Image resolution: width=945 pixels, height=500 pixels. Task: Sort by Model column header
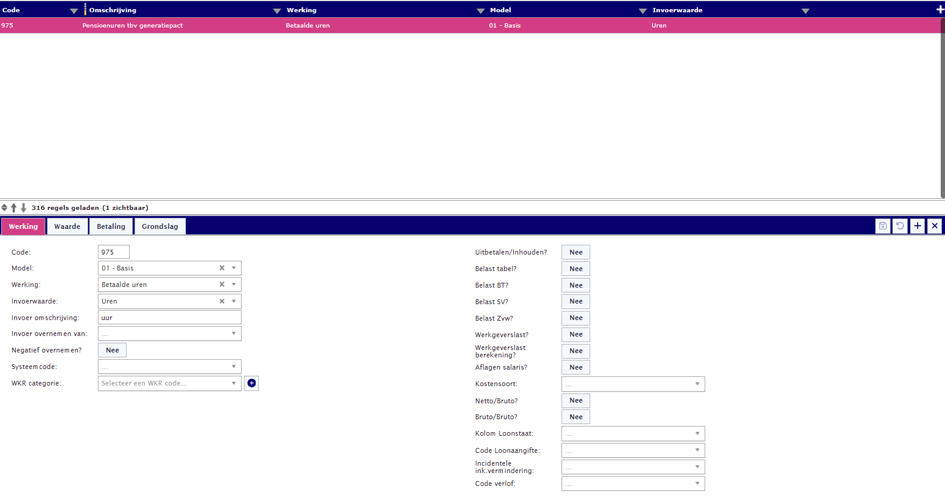tap(500, 10)
